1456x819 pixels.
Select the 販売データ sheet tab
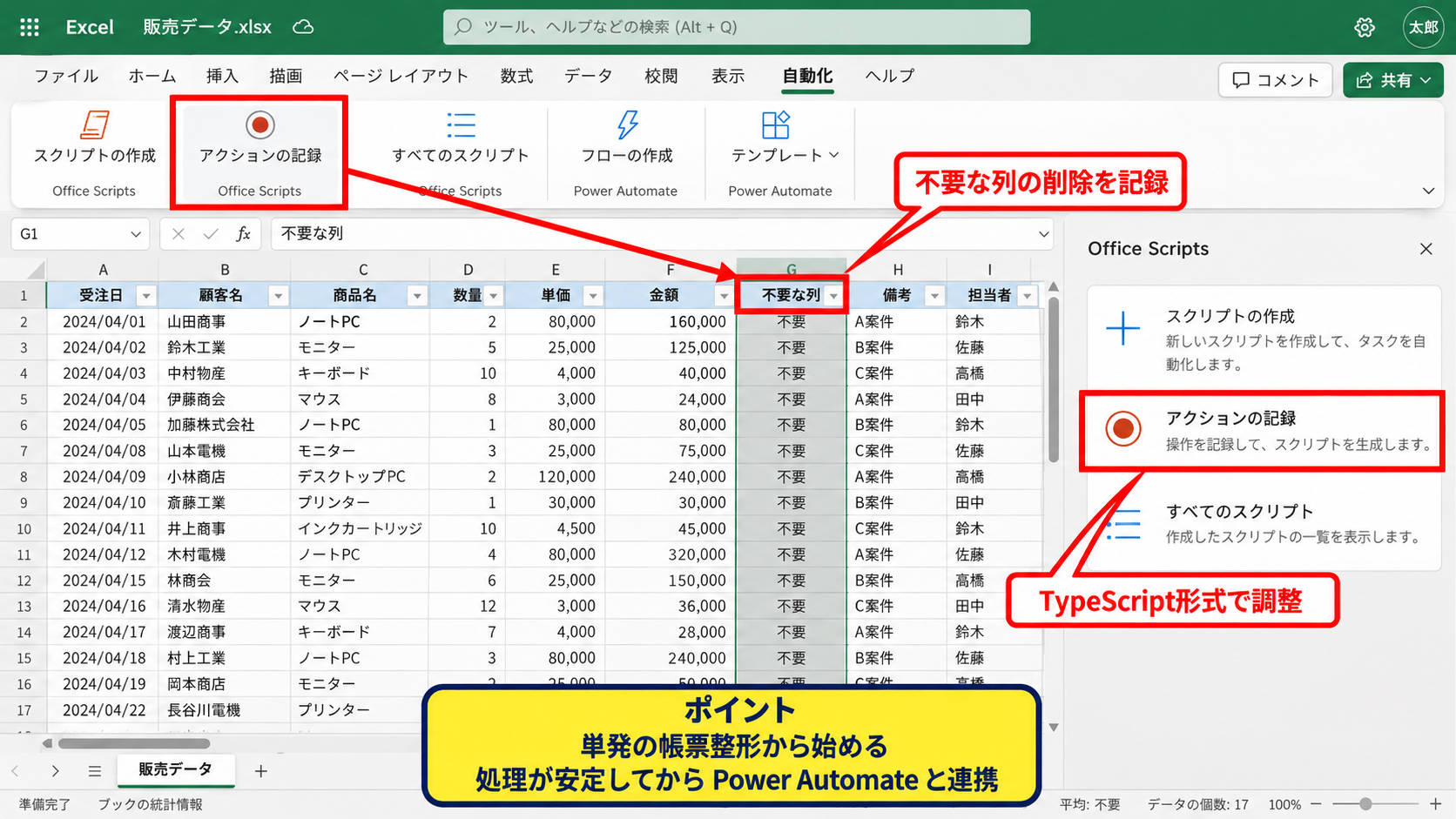point(175,769)
